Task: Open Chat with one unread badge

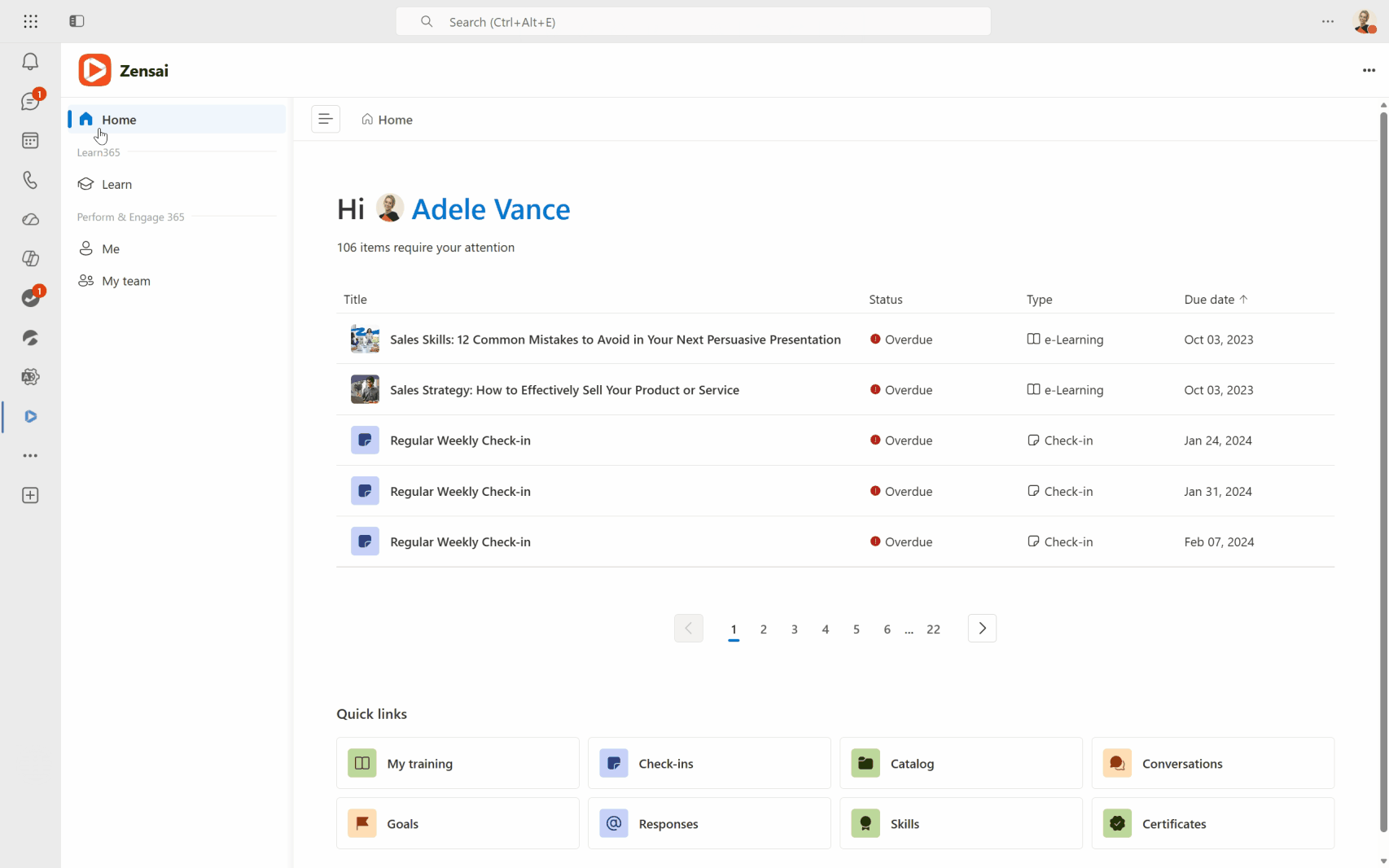Action: pos(30,101)
